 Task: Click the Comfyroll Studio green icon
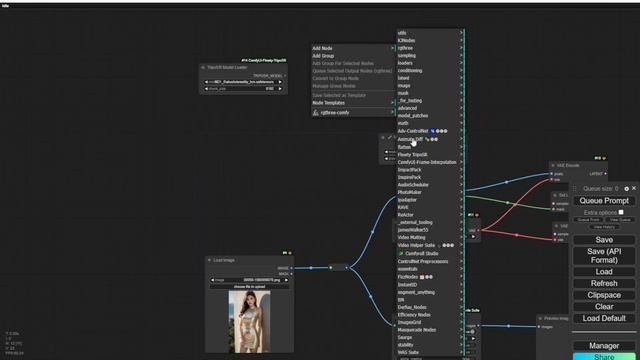[x=401, y=253]
